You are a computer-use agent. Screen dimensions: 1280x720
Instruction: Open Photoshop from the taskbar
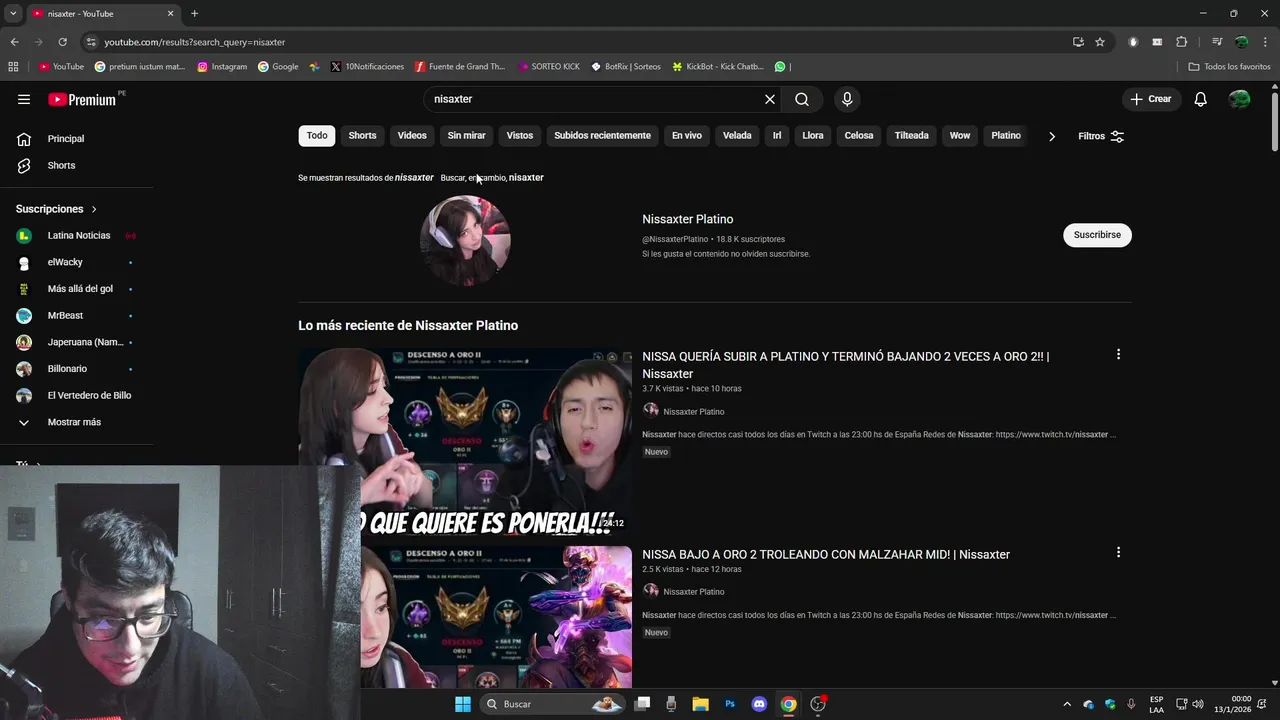(x=730, y=704)
